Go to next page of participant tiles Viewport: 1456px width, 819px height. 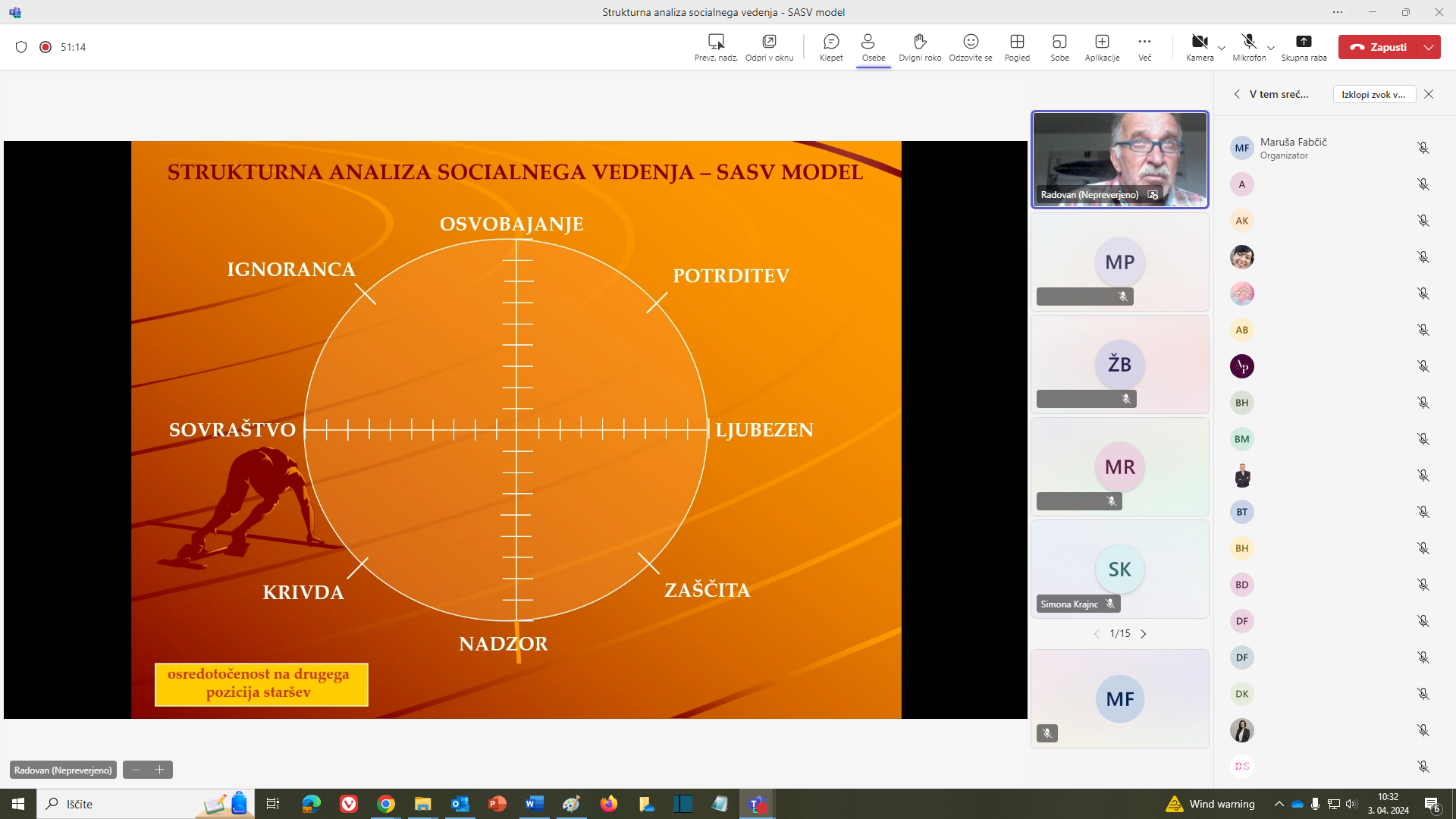(1144, 634)
